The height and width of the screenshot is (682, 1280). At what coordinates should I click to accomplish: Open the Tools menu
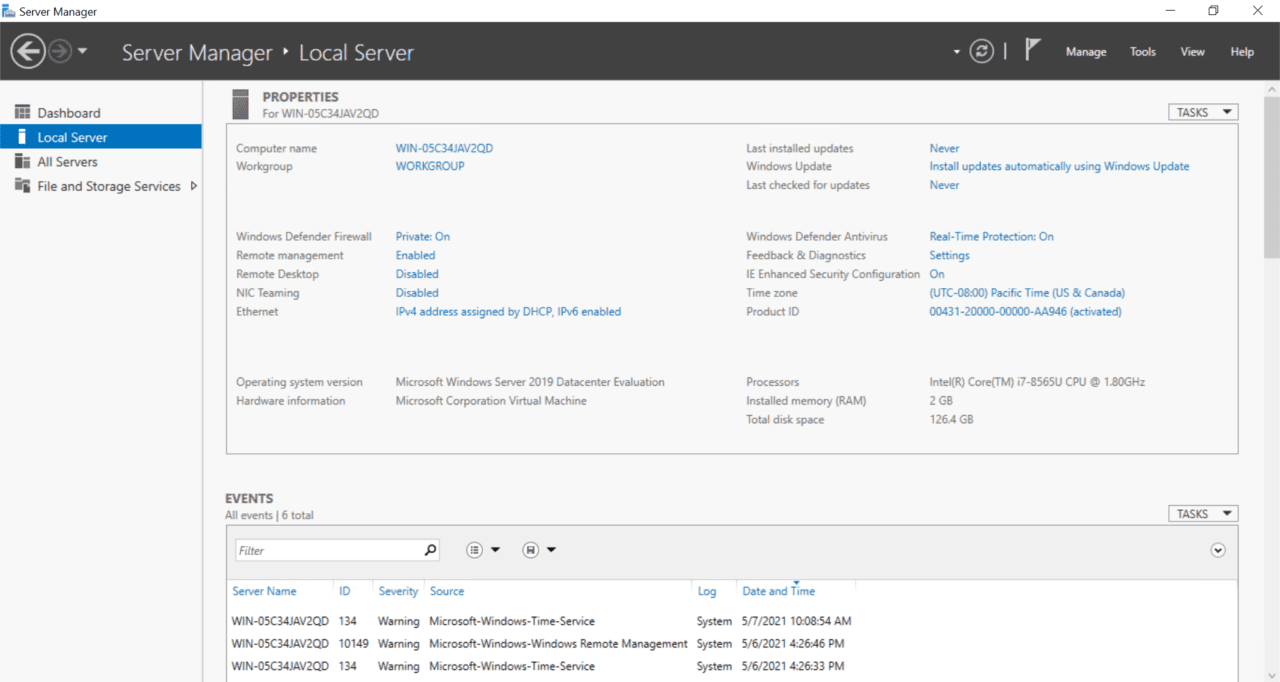click(x=1142, y=51)
